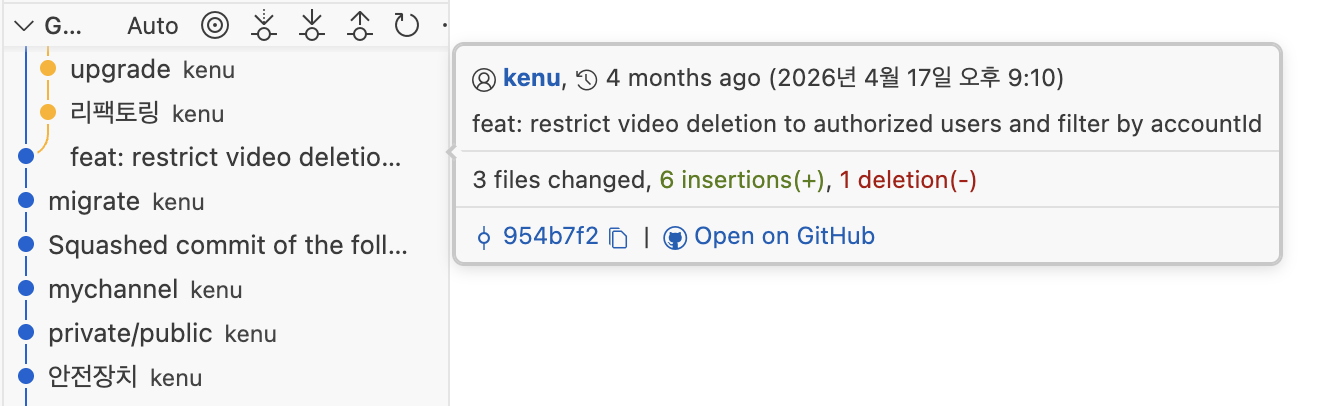Select the private/public commit entry
The height and width of the screenshot is (406, 1320).
225,333
